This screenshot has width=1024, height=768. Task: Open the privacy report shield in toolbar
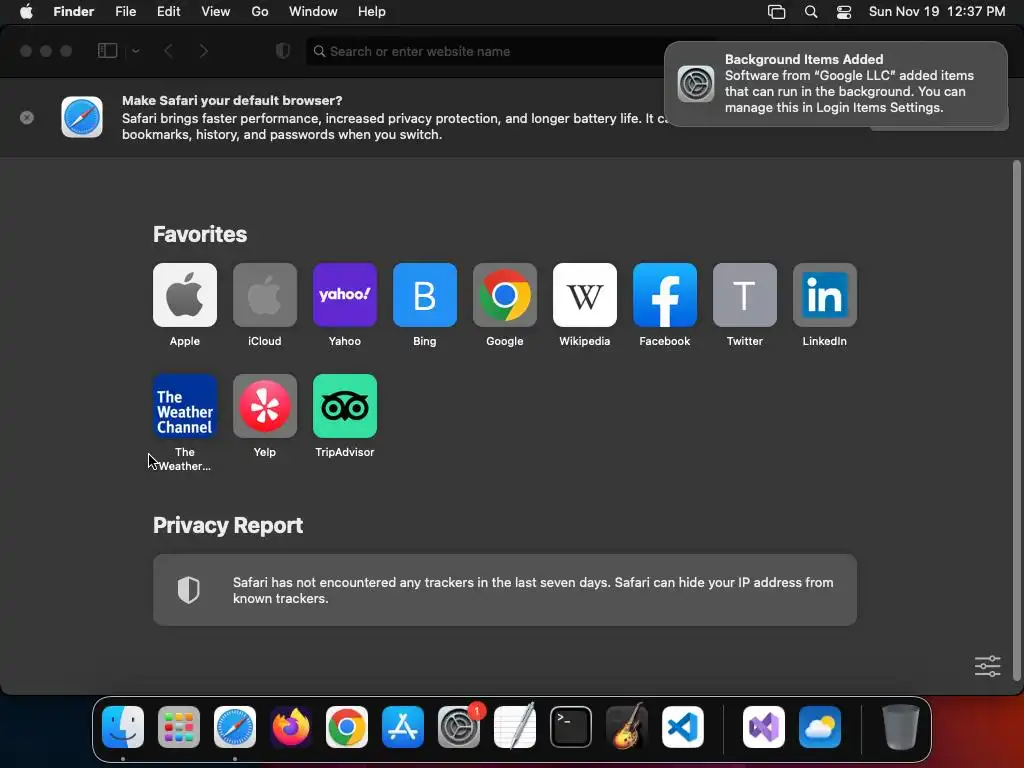pos(283,51)
